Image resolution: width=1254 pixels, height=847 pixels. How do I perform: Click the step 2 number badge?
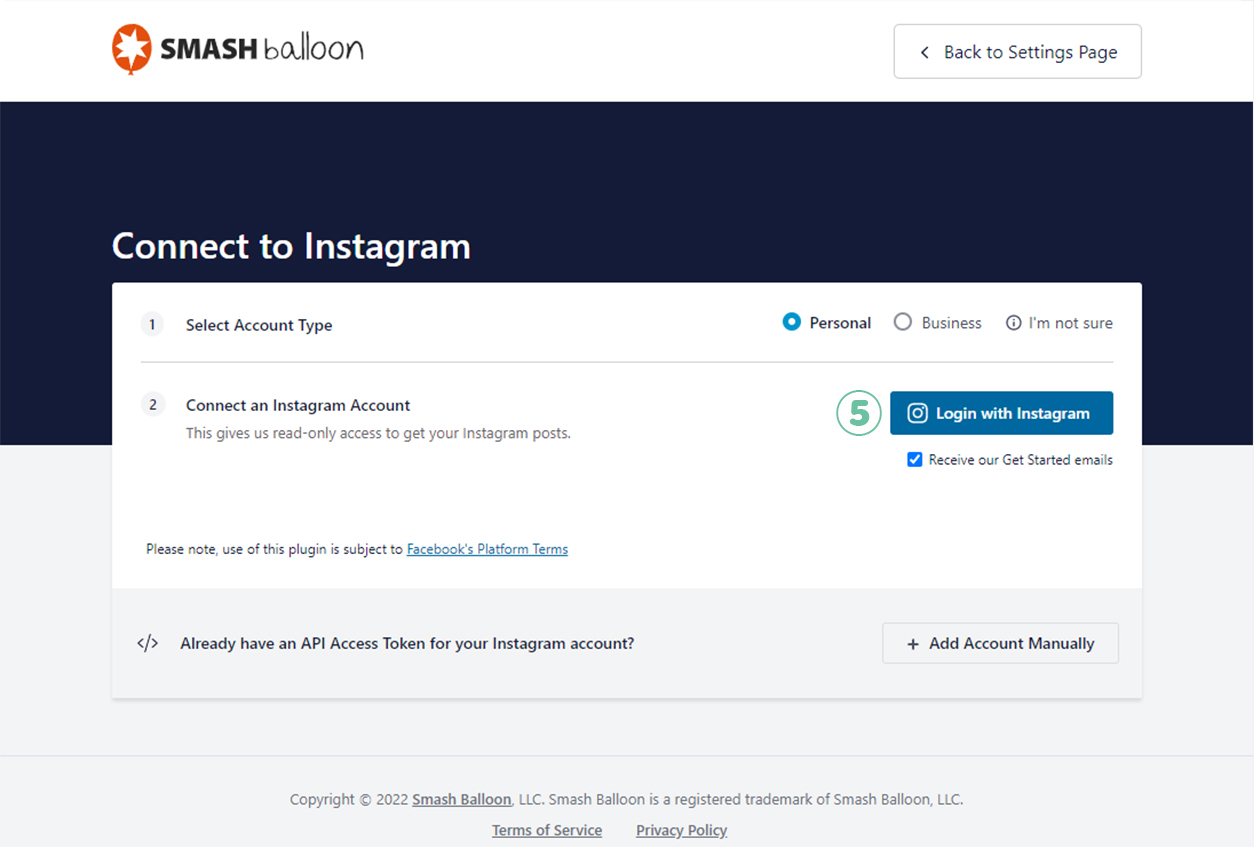point(152,405)
